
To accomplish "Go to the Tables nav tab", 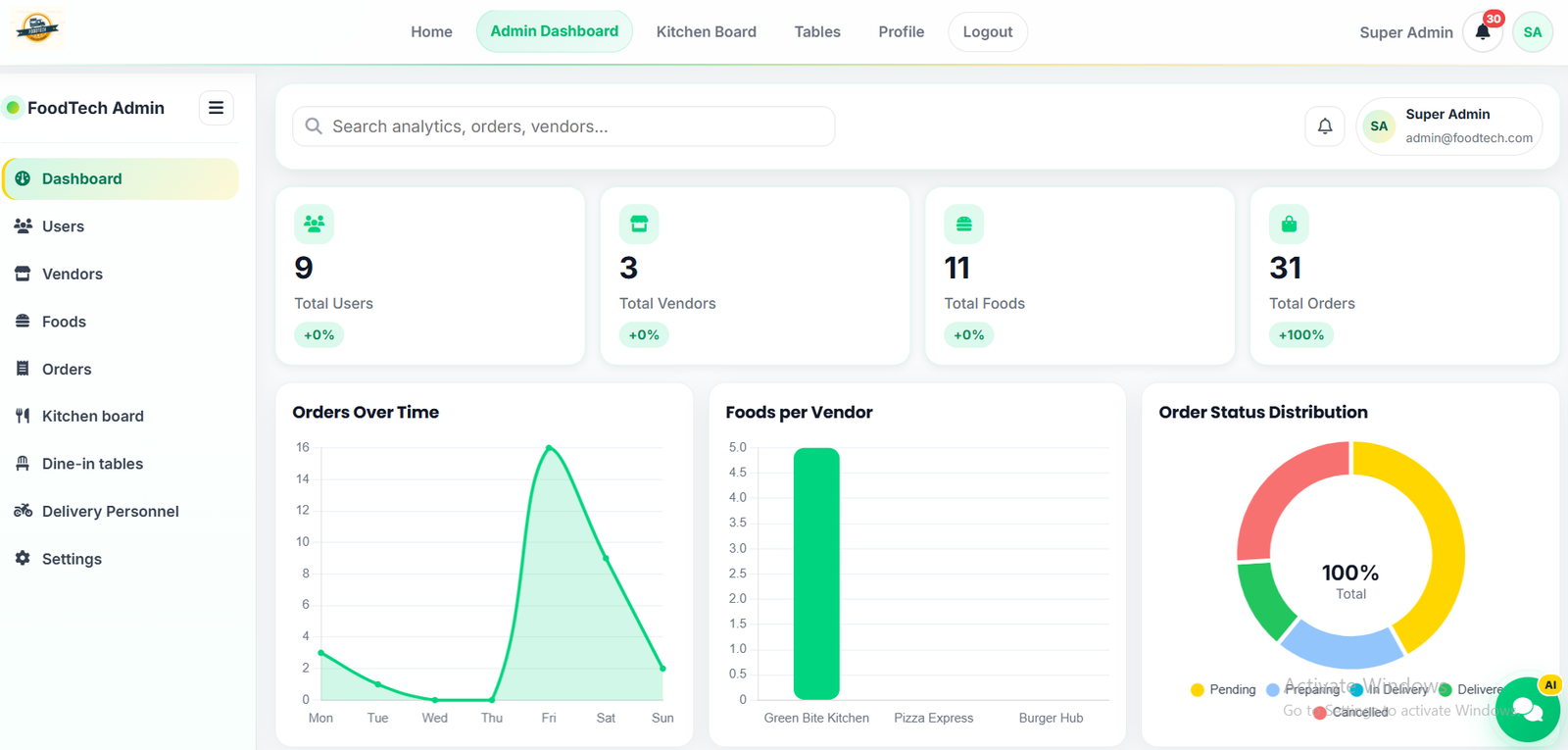I will click(817, 32).
